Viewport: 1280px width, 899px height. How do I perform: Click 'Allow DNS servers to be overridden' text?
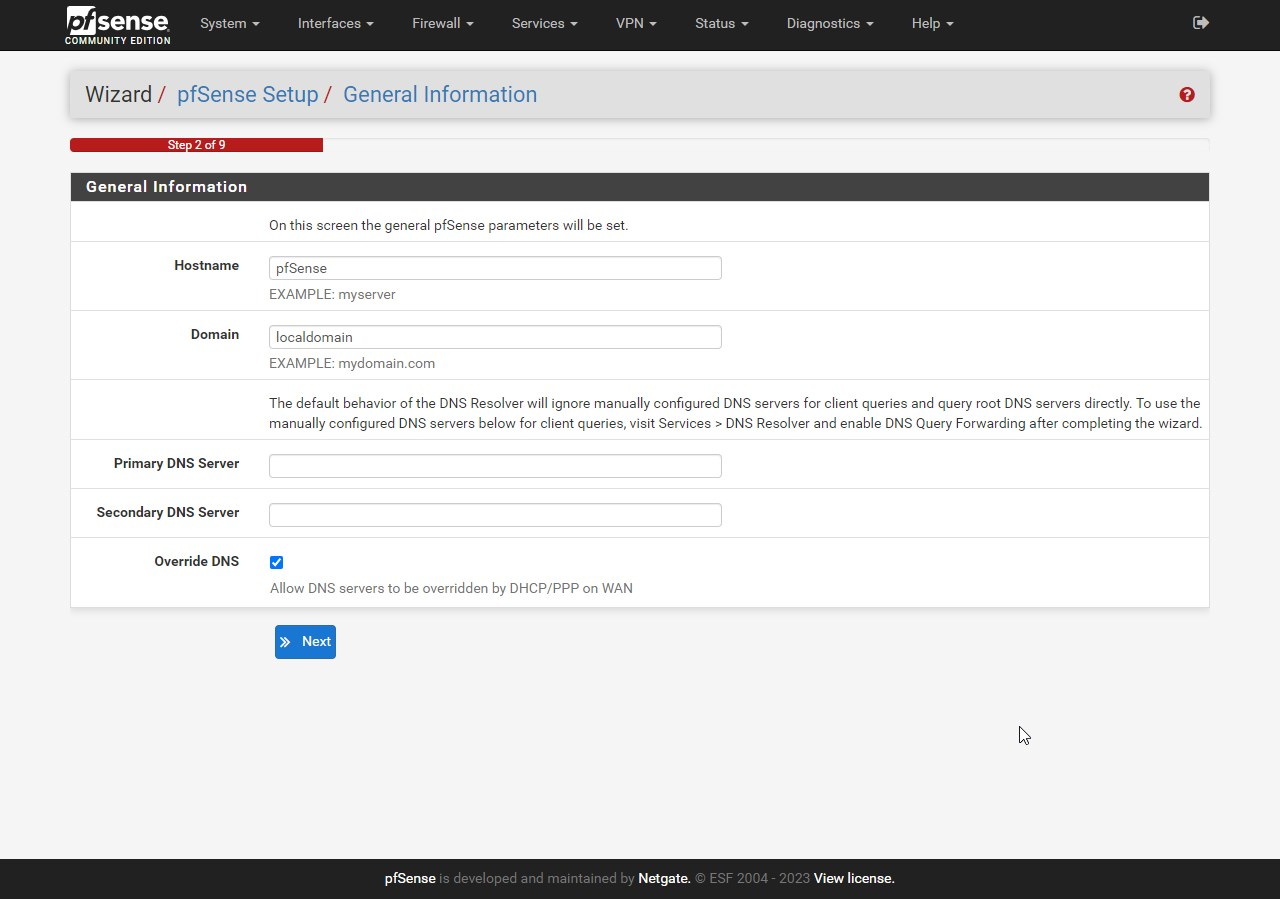(451, 589)
